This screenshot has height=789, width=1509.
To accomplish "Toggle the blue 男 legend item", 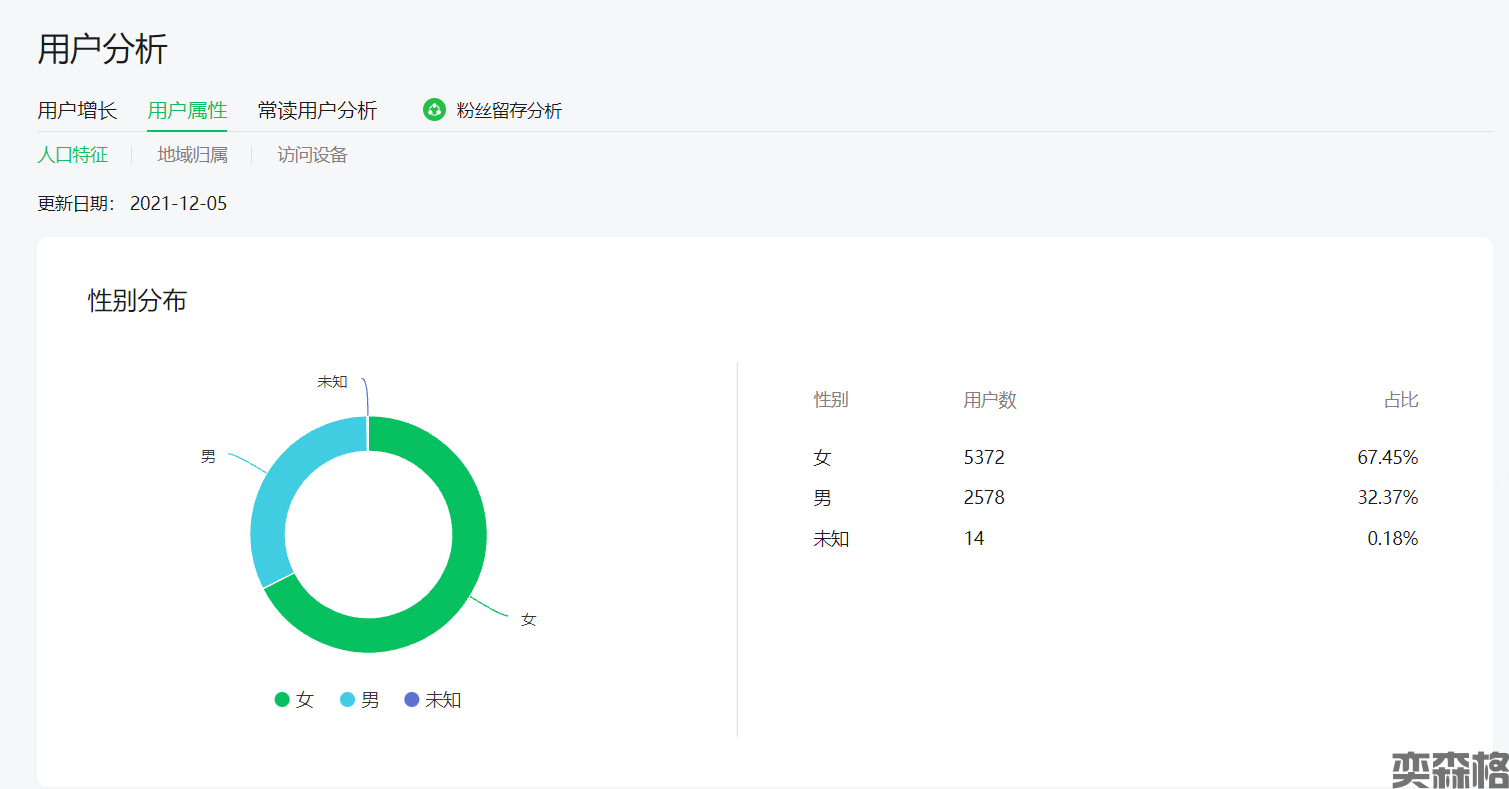I will tap(360, 700).
